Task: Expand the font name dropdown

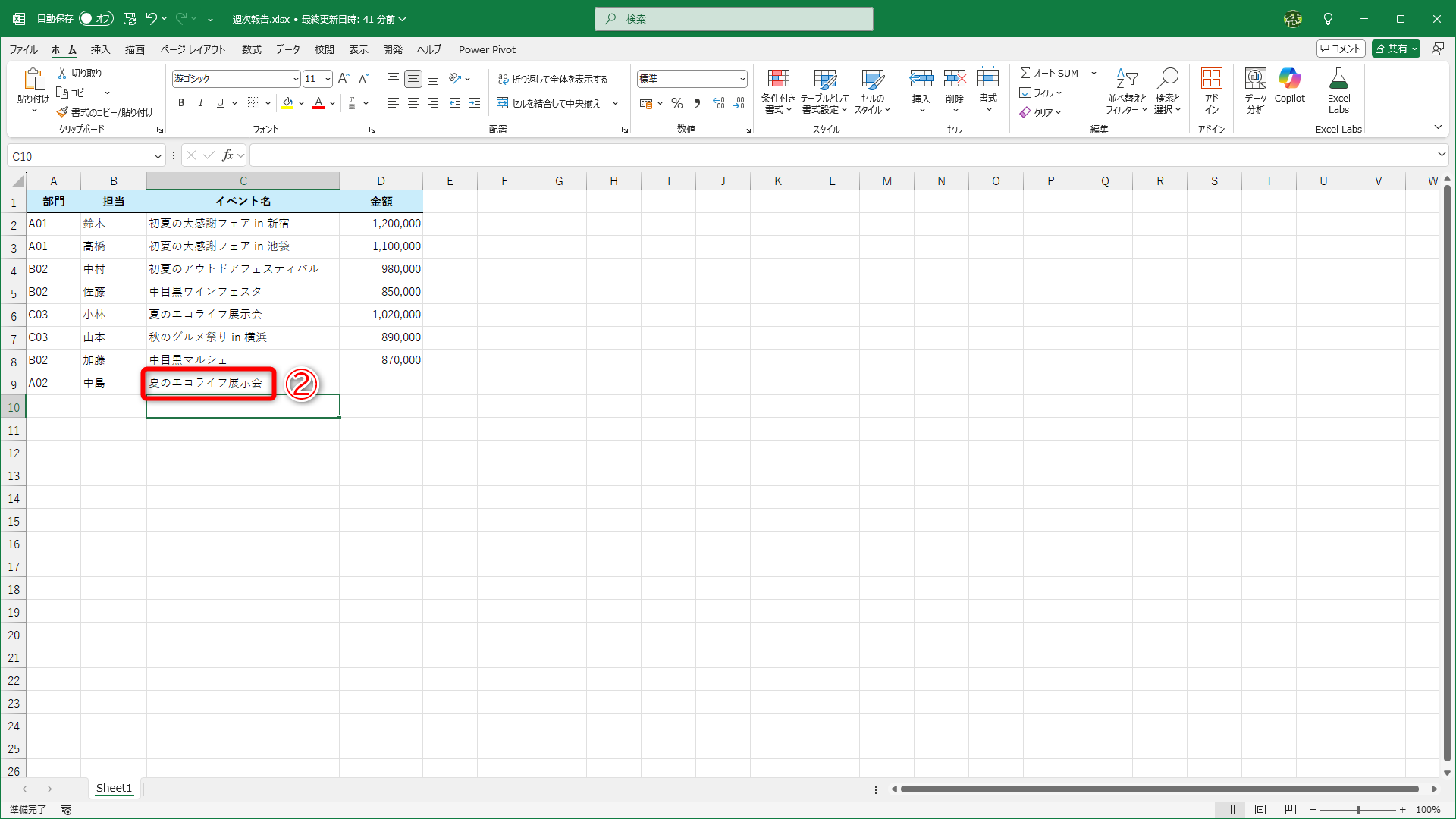Action: click(x=295, y=79)
